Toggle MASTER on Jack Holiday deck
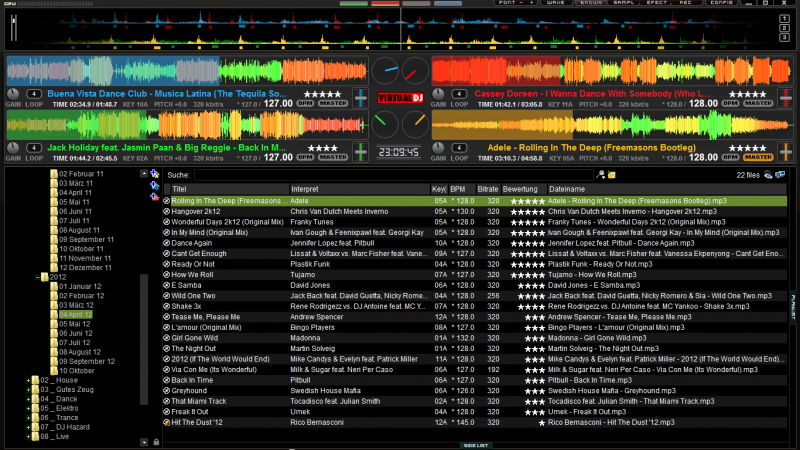The width and height of the screenshot is (800, 450). pos(333,158)
